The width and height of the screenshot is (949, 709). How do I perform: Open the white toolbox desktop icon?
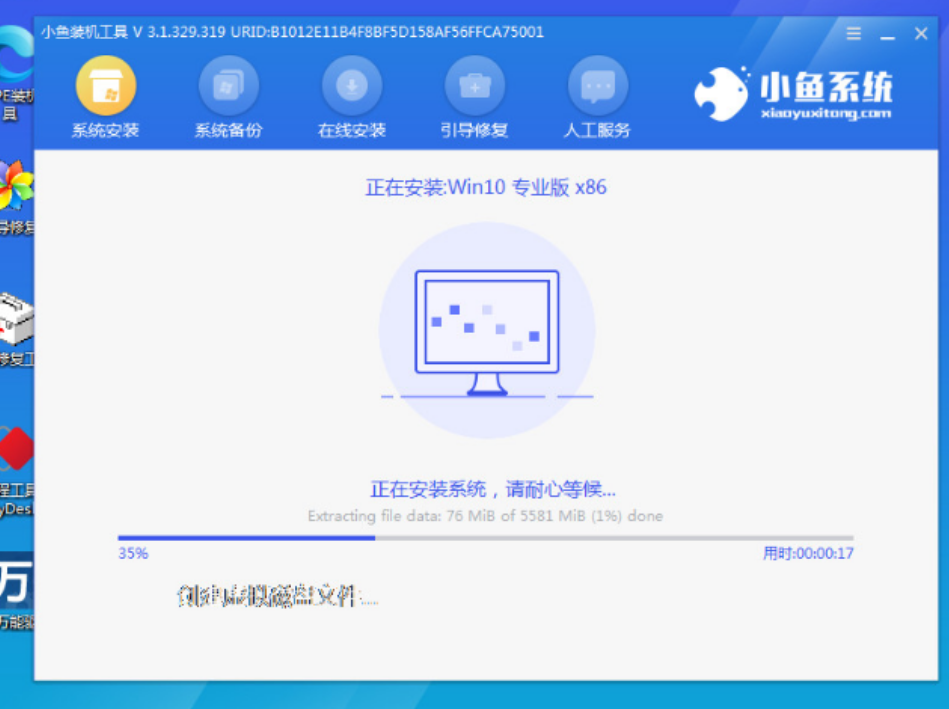pos(16,317)
